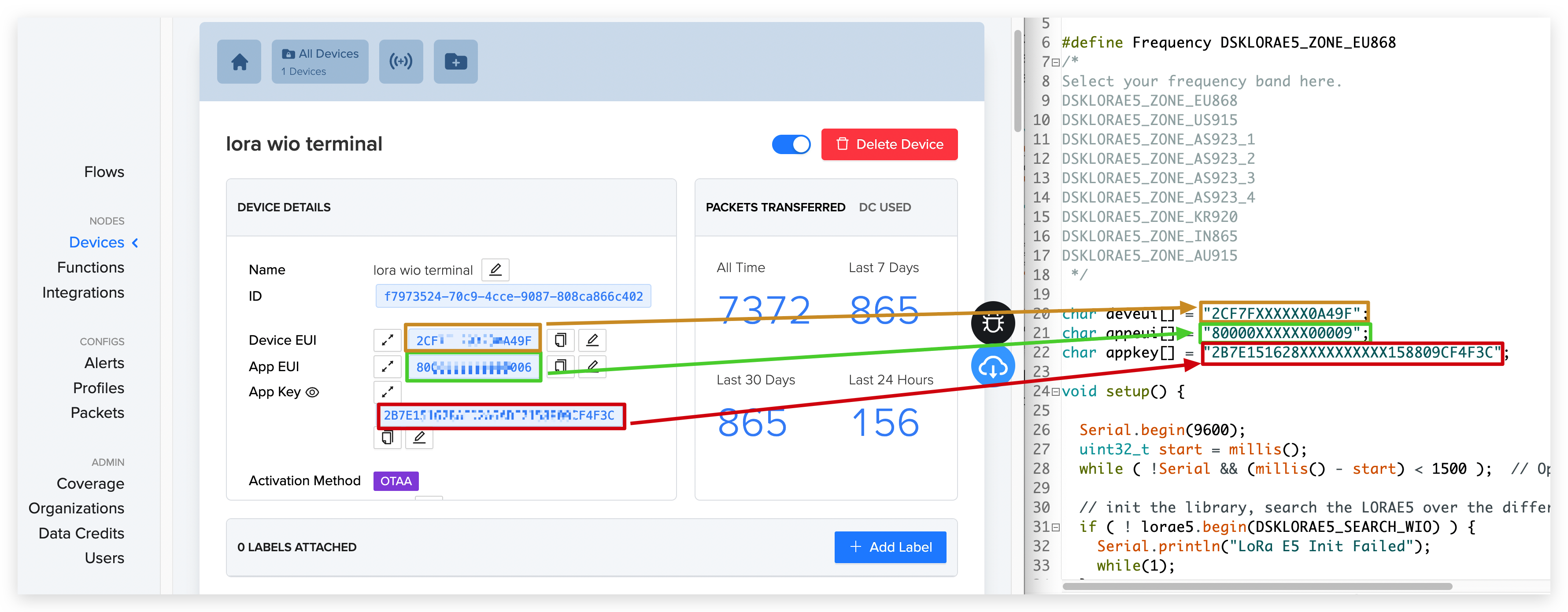1568x612 pixels.
Task: Edit the App EUI pencil icon
Action: [592, 366]
